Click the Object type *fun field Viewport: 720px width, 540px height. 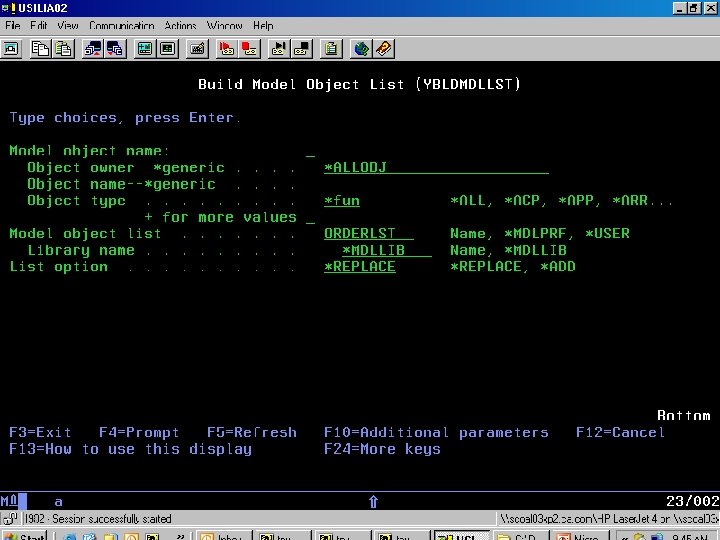pos(342,201)
